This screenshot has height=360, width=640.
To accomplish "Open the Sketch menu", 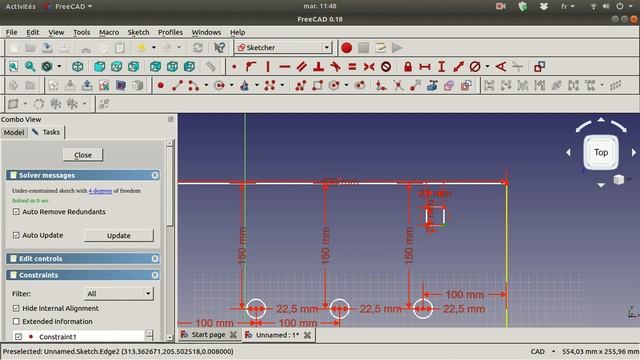I will click(138, 32).
